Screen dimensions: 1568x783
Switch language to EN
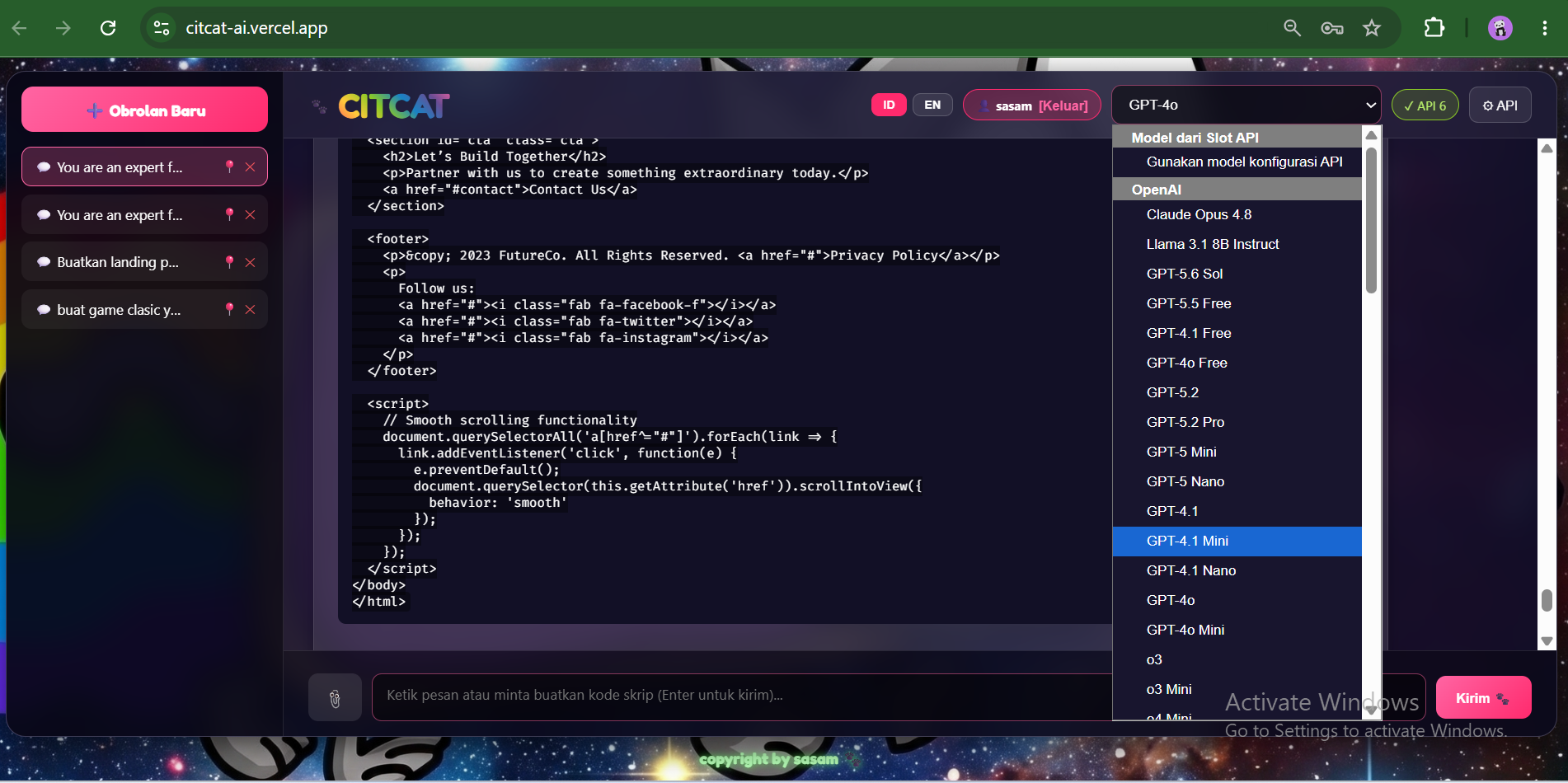click(932, 105)
